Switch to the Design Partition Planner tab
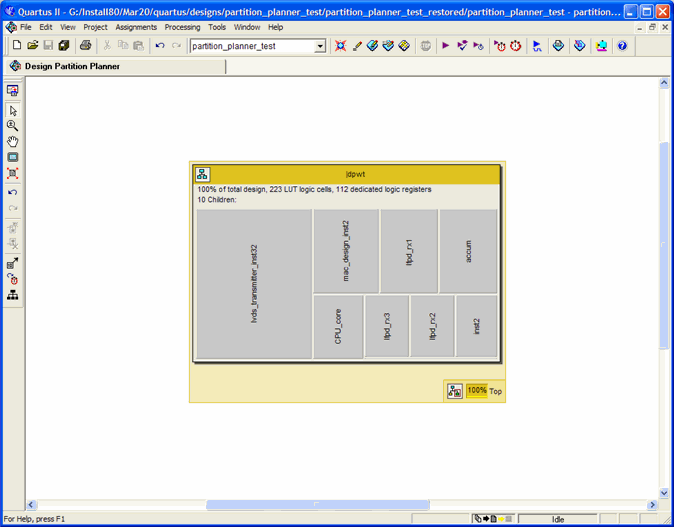 [x=72, y=66]
